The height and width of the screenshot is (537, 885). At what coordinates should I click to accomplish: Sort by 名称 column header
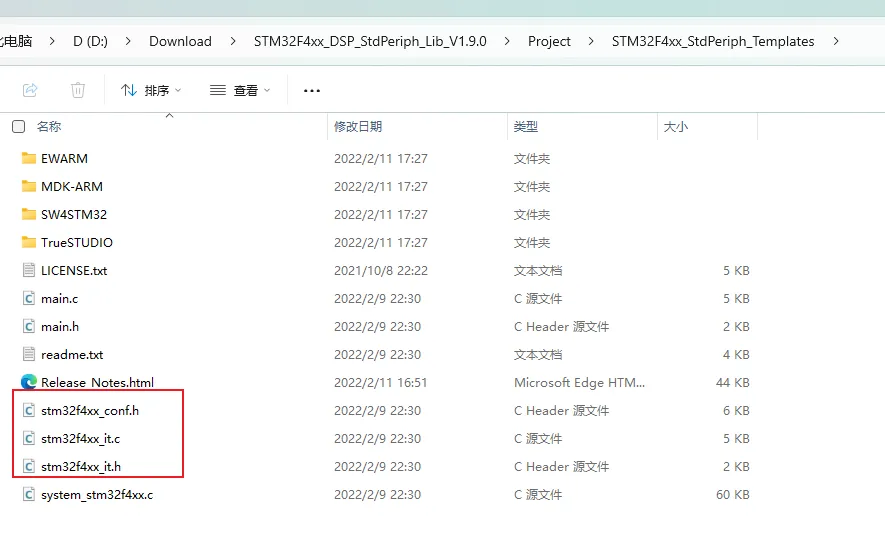tap(49, 126)
